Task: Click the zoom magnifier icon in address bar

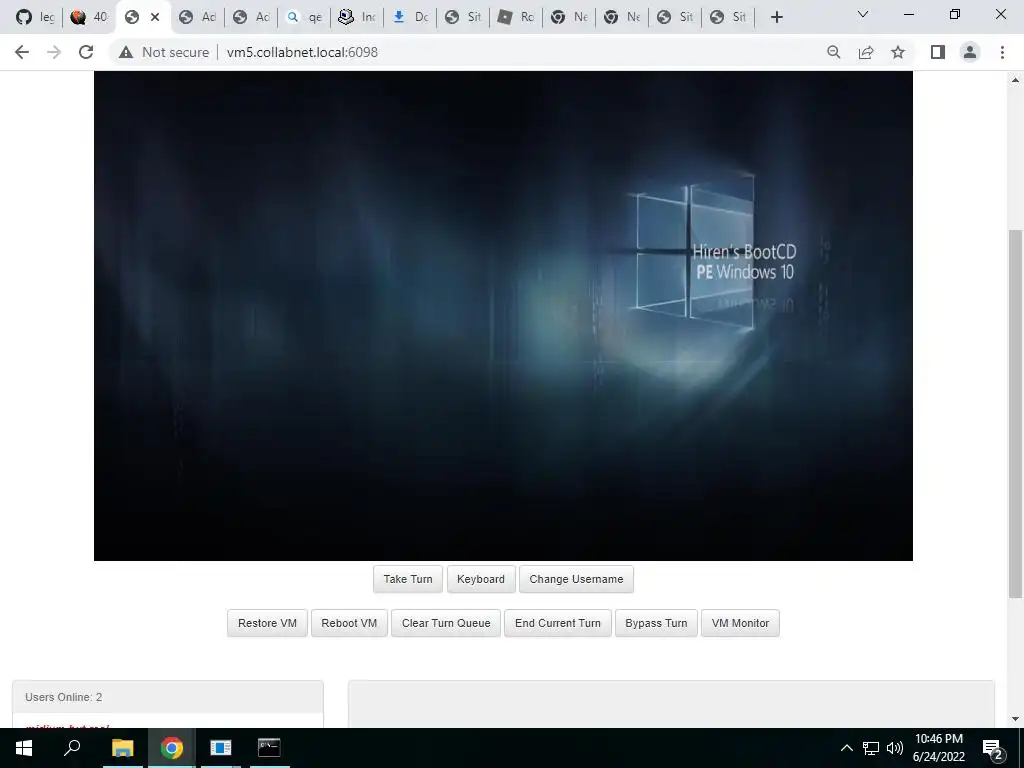Action: click(833, 52)
